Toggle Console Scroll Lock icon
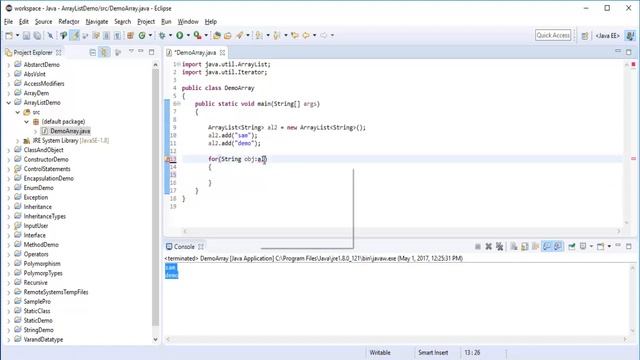 524,247
